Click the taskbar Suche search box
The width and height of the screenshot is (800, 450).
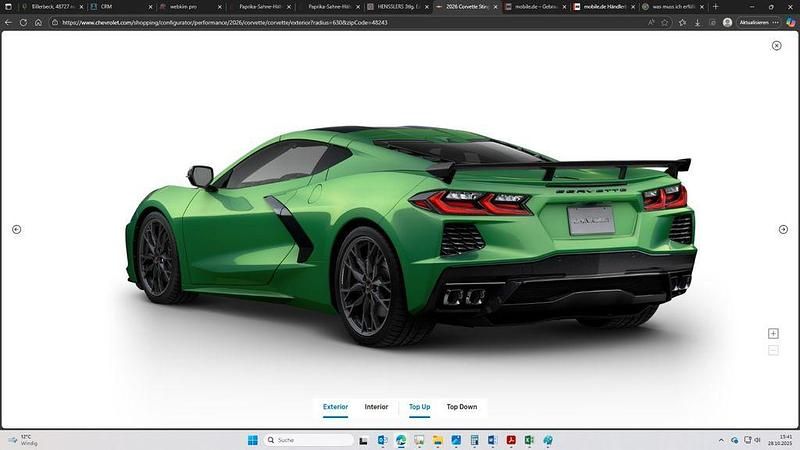pos(310,440)
